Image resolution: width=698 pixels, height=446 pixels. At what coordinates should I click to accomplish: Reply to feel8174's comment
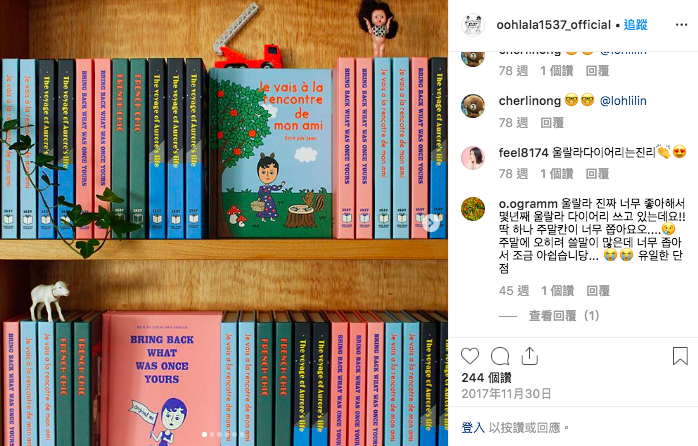pos(597,174)
